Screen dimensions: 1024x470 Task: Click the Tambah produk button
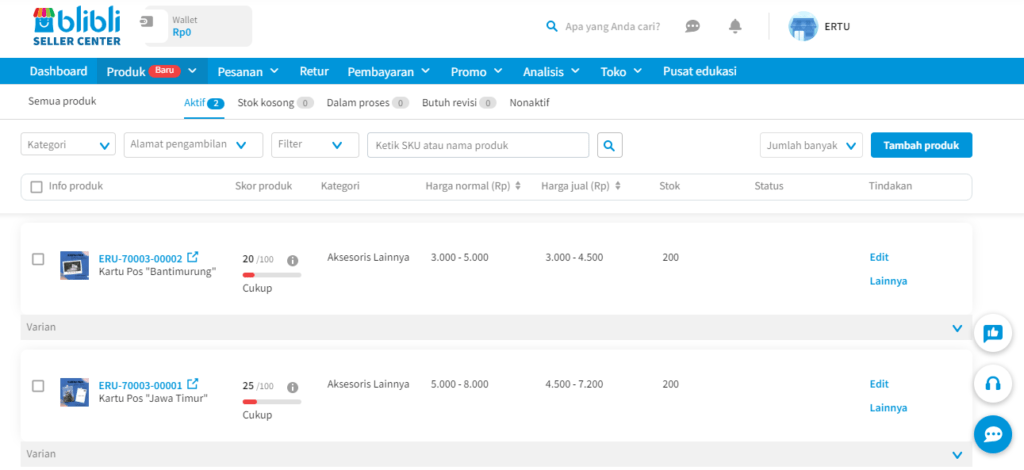(921, 145)
